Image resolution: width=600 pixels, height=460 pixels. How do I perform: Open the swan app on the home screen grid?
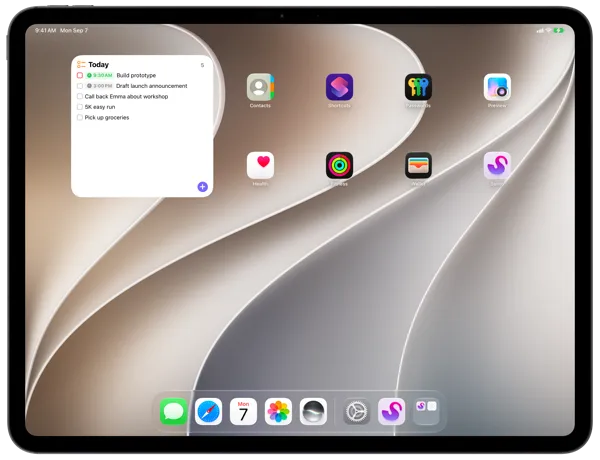[497, 165]
